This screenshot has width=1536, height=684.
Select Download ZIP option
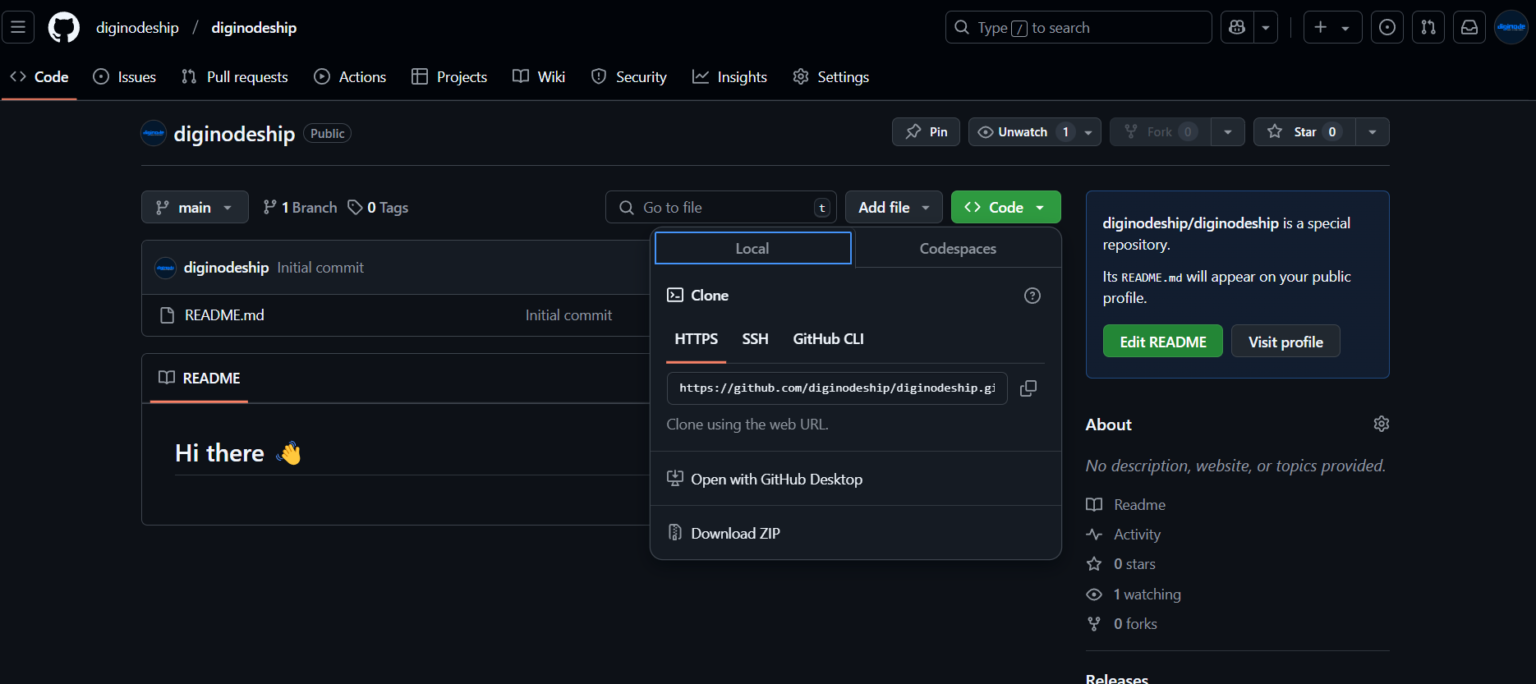(734, 533)
